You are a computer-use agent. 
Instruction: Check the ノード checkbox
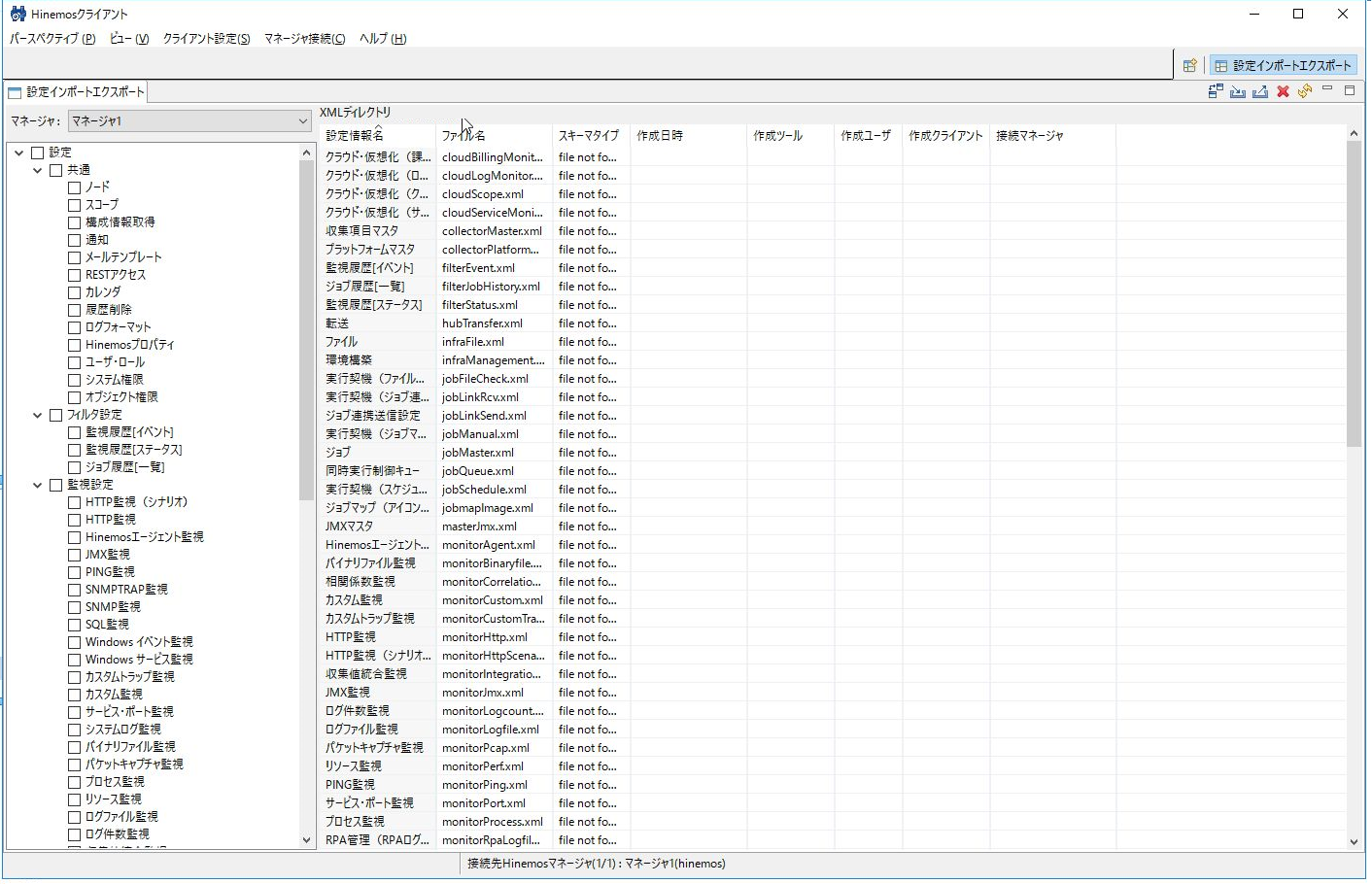click(x=74, y=187)
